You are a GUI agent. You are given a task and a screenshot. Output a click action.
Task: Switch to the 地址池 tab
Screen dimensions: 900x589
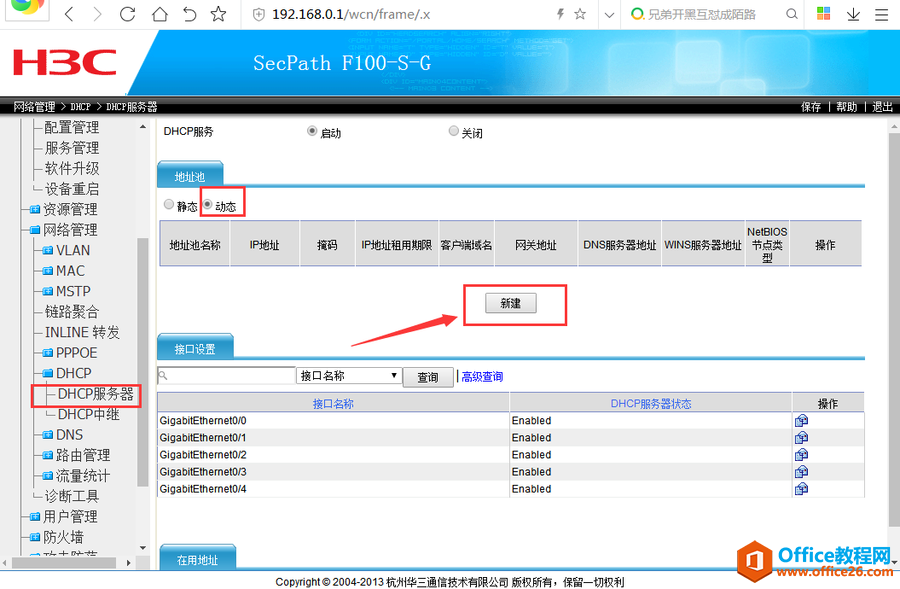click(x=190, y=176)
